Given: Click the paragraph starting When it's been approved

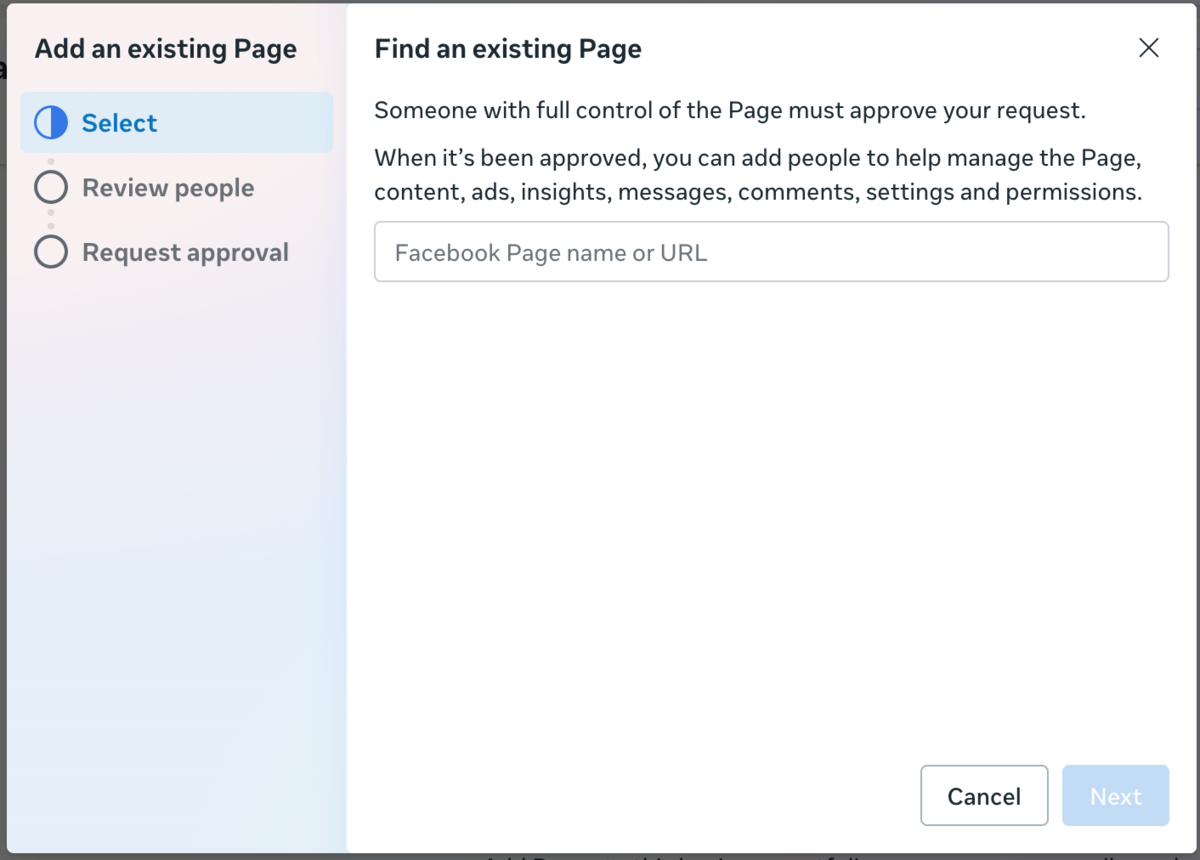Looking at the screenshot, I should click(758, 175).
